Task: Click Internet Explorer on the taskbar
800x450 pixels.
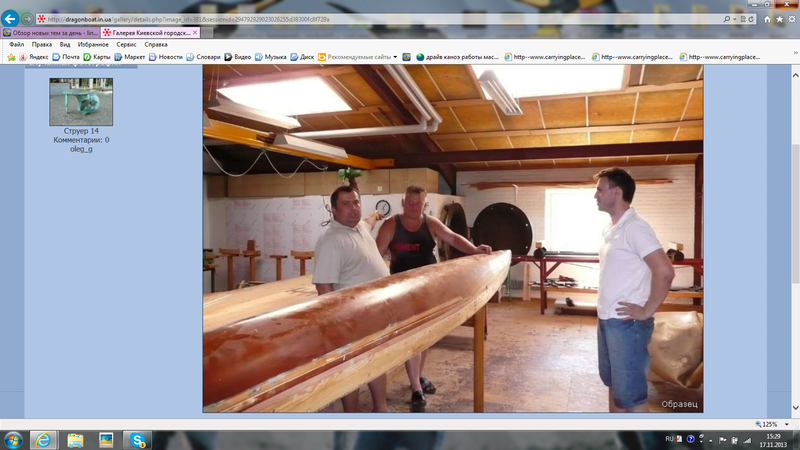Action: pos(43,440)
